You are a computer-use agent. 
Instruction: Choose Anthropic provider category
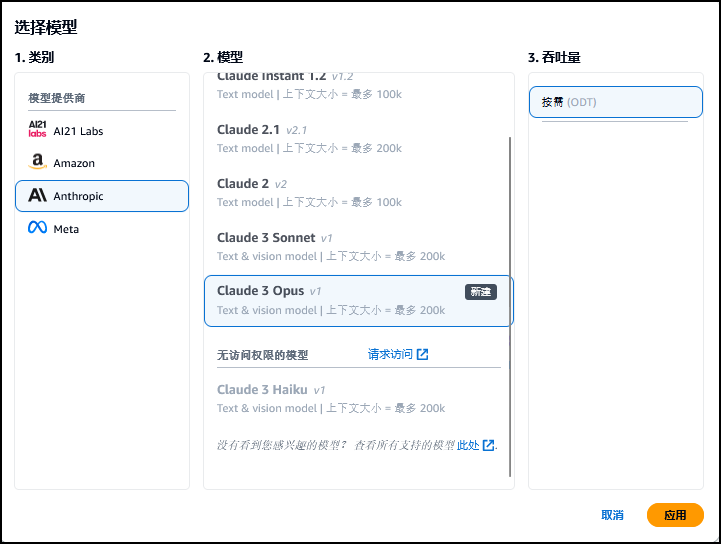(x=102, y=196)
